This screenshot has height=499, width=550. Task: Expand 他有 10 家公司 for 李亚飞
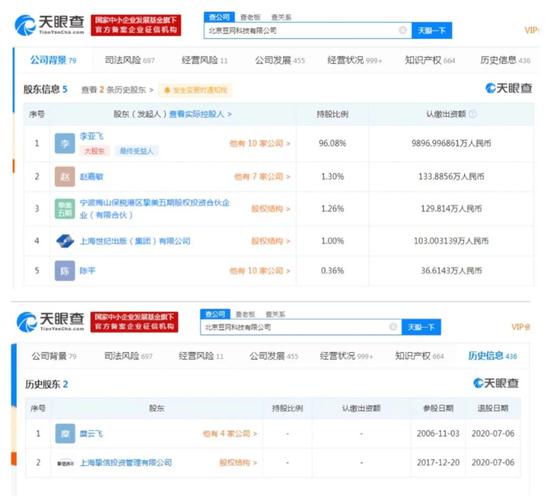(260, 143)
